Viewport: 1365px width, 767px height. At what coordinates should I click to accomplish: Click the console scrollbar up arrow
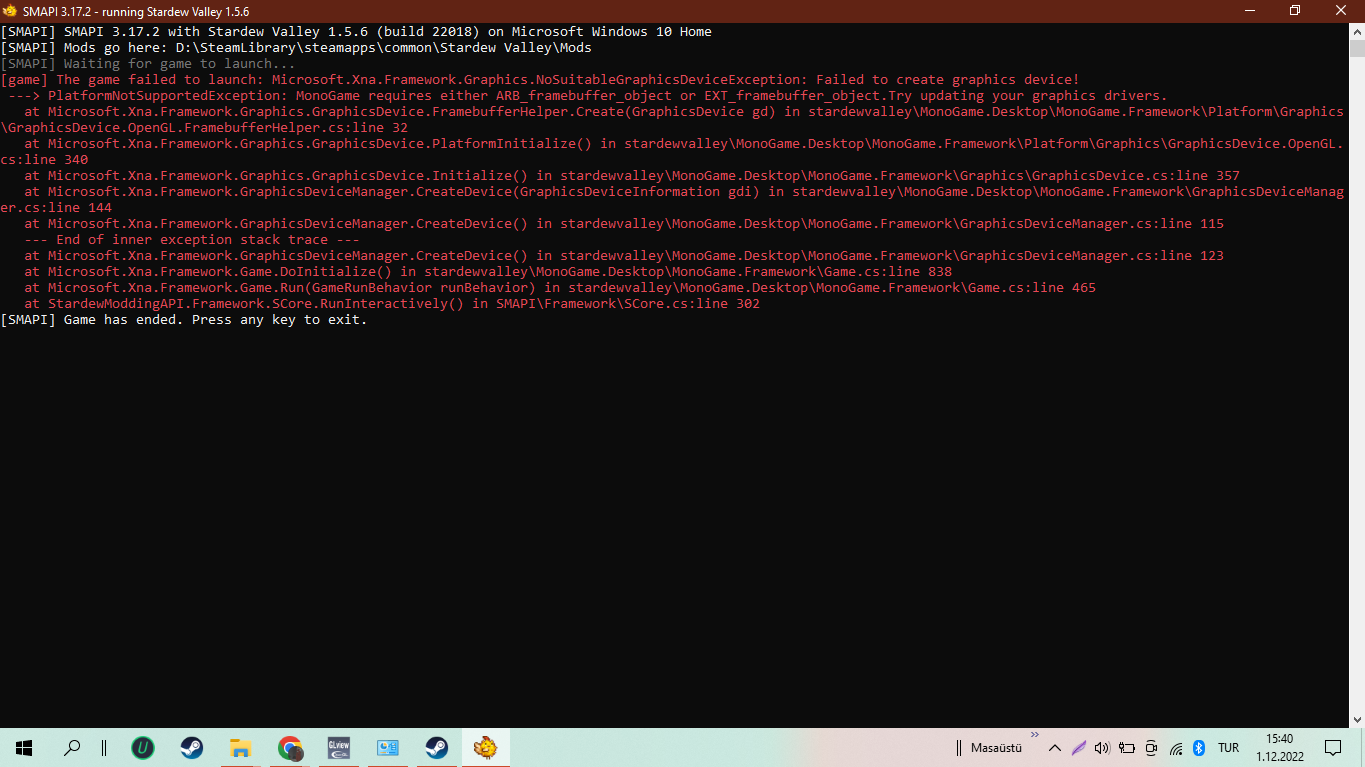(1356, 32)
